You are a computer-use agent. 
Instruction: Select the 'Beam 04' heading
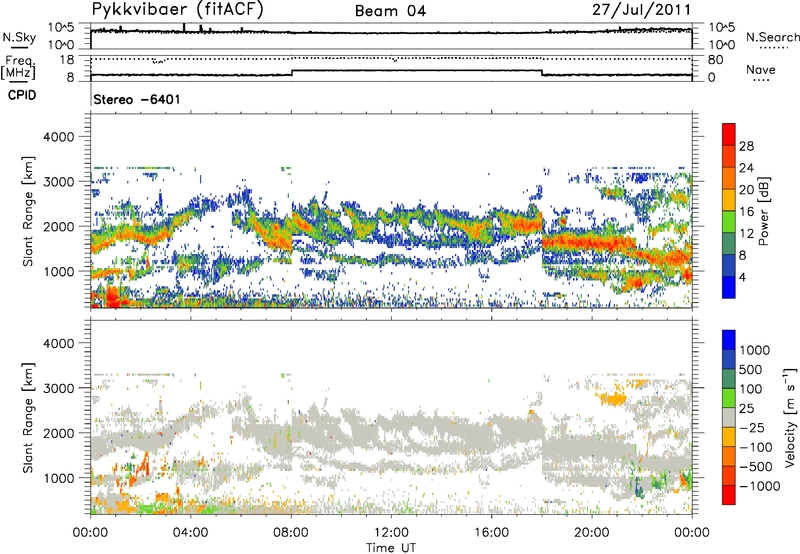(390, 11)
